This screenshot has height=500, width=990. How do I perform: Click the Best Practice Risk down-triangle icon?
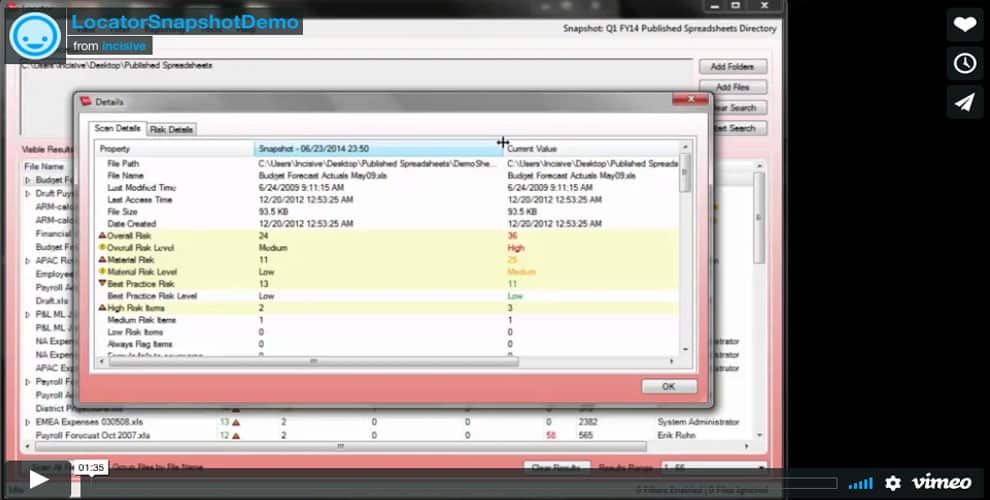pos(102,283)
